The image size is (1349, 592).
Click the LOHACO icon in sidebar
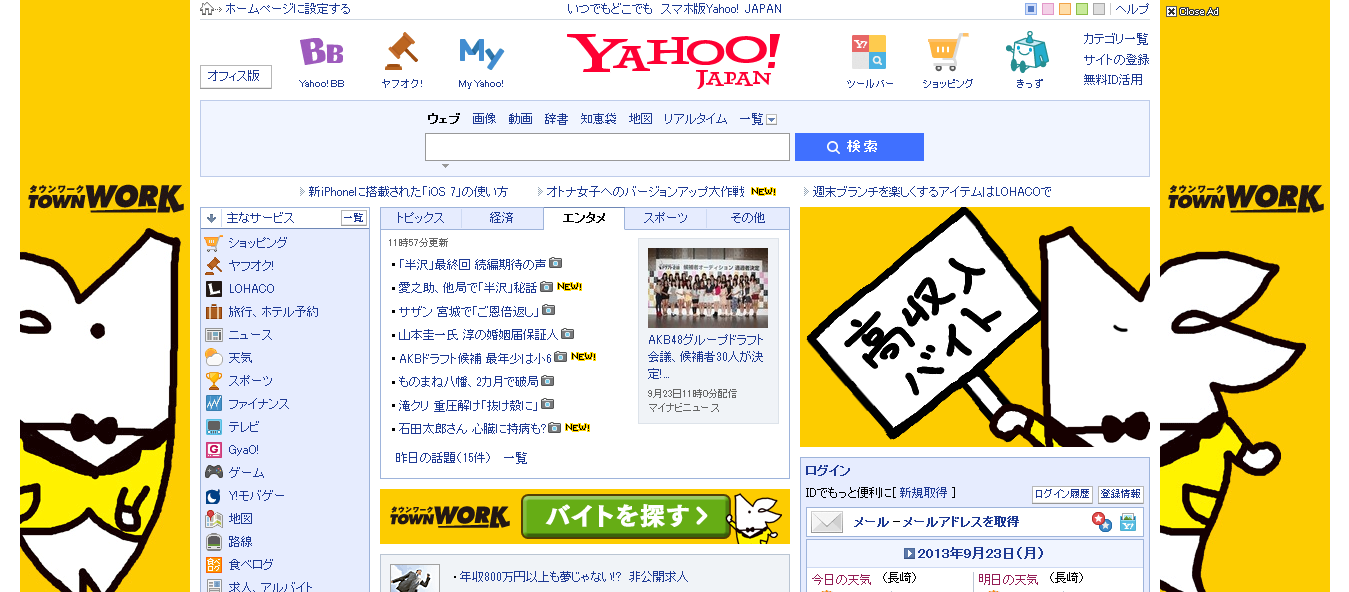(x=213, y=289)
